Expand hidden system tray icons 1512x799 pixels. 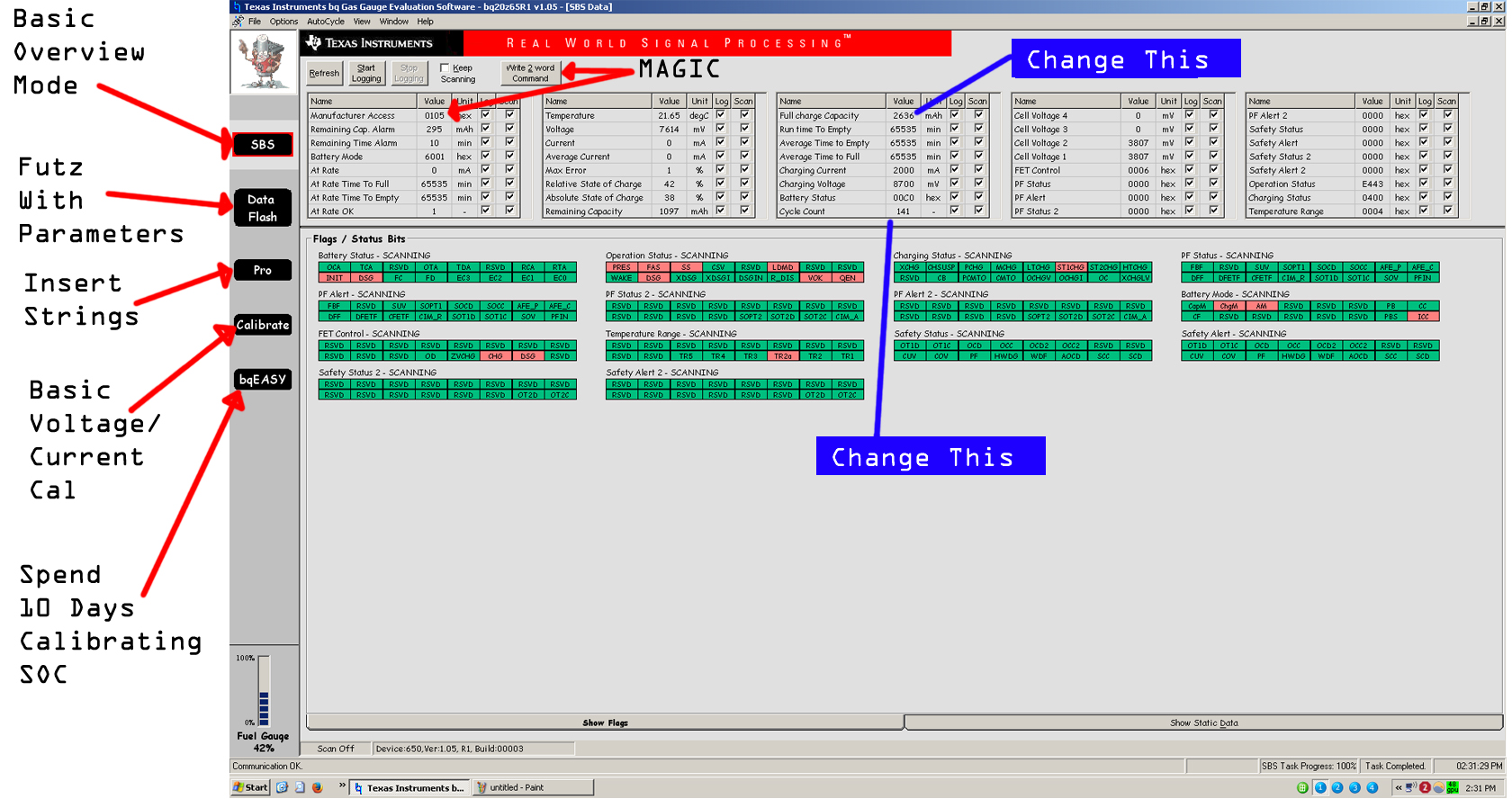(1398, 787)
